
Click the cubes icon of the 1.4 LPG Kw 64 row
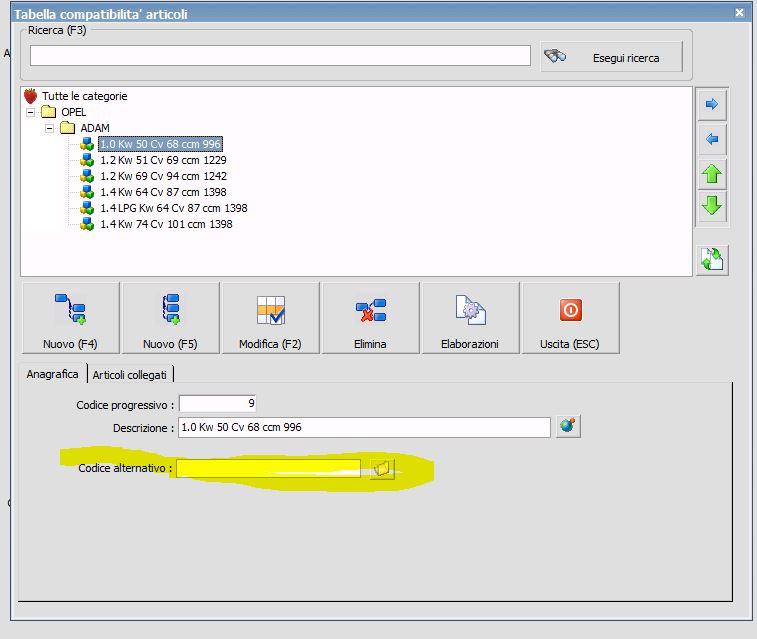click(87, 208)
